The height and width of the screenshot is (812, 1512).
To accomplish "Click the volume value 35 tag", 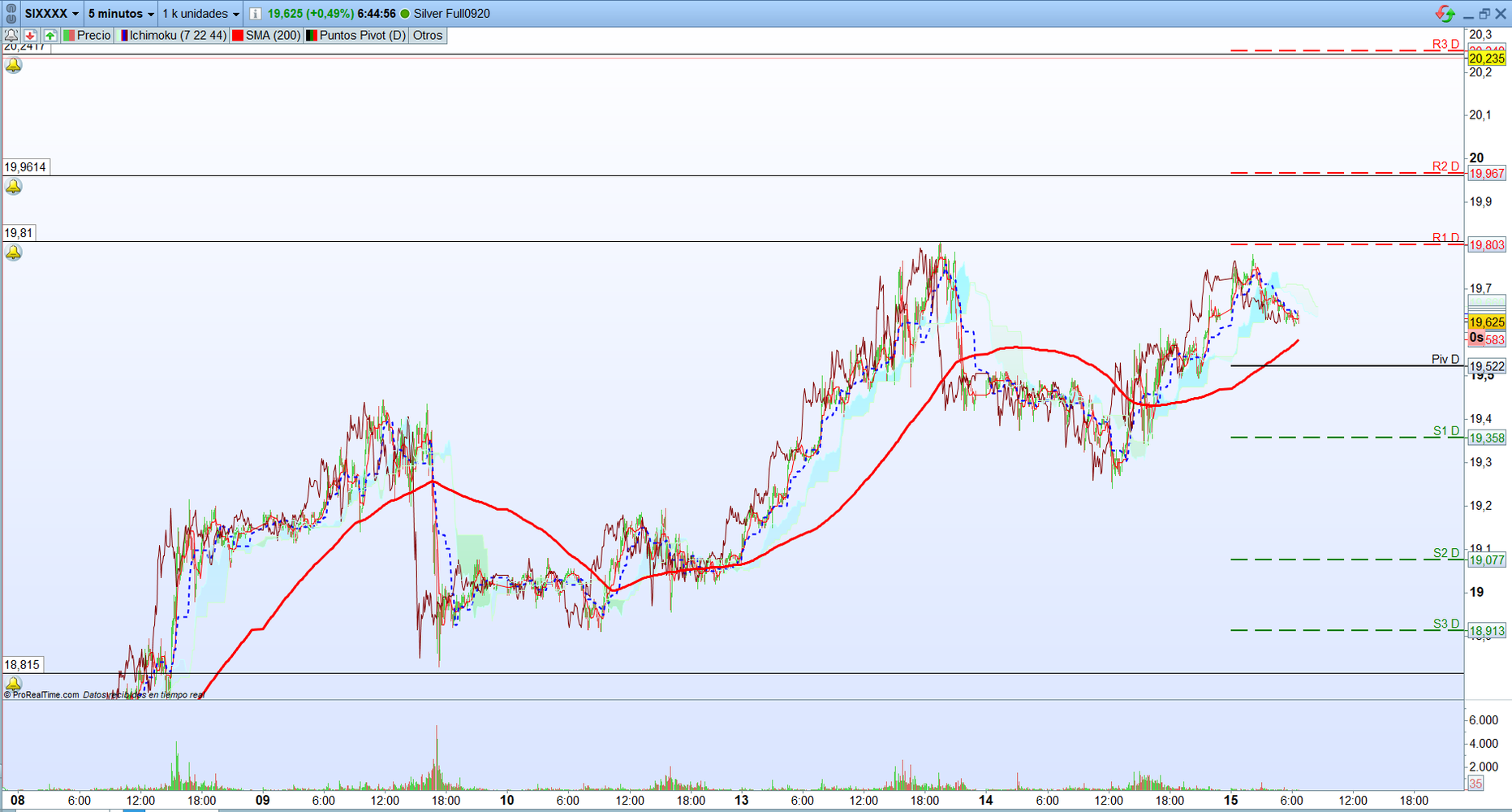I will click(1475, 784).
